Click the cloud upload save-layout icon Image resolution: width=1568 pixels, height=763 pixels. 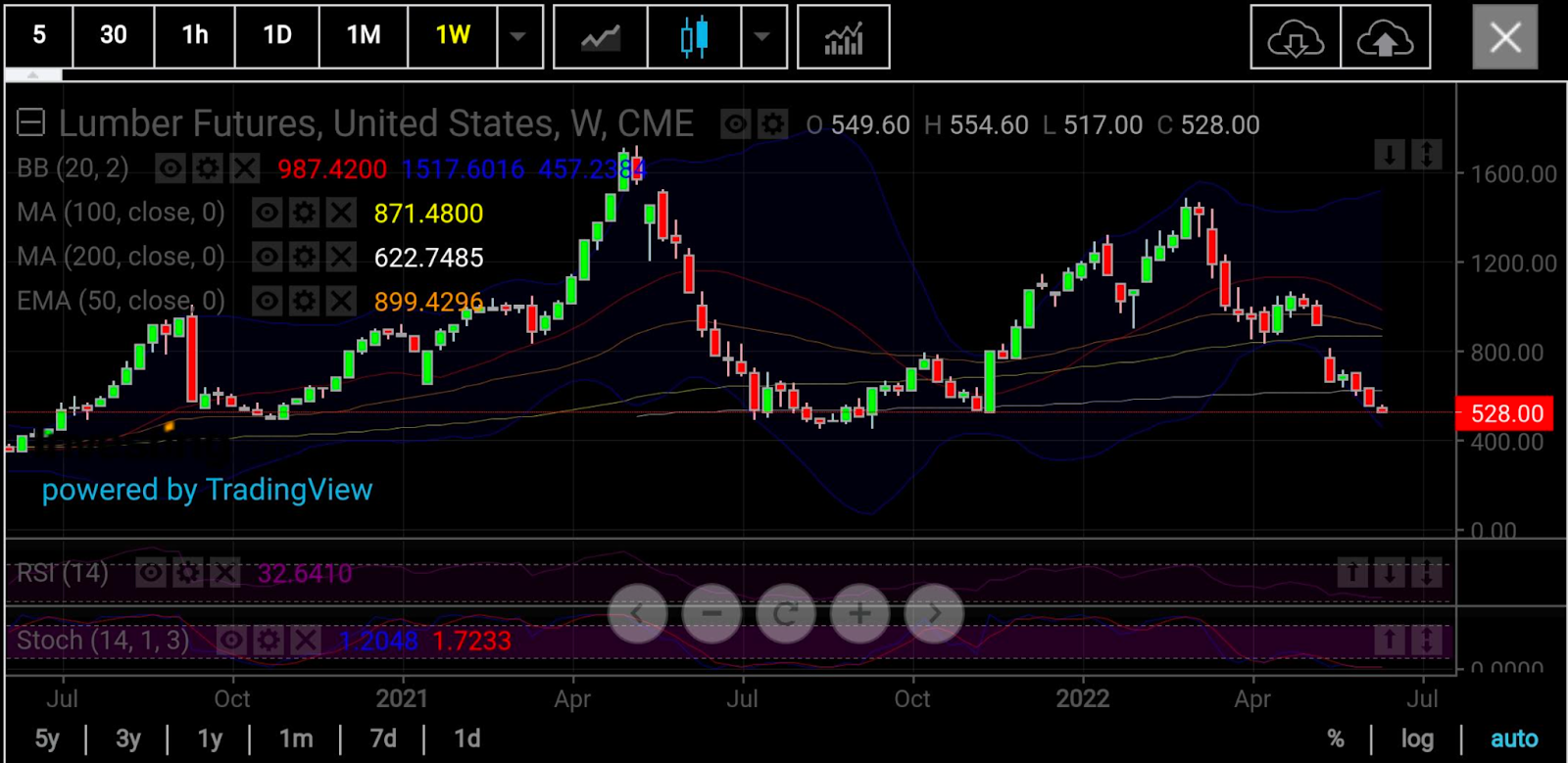pyautogui.click(x=1385, y=37)
